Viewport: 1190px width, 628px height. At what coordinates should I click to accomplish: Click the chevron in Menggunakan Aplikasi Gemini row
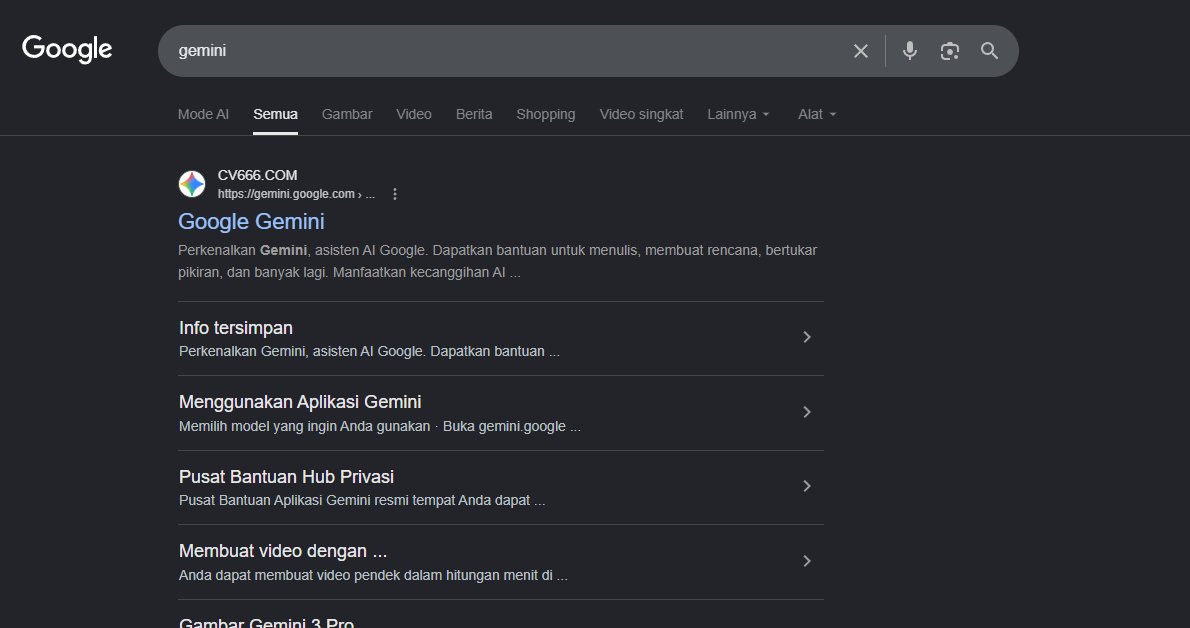pyautogui.click(x=807, y=412)
